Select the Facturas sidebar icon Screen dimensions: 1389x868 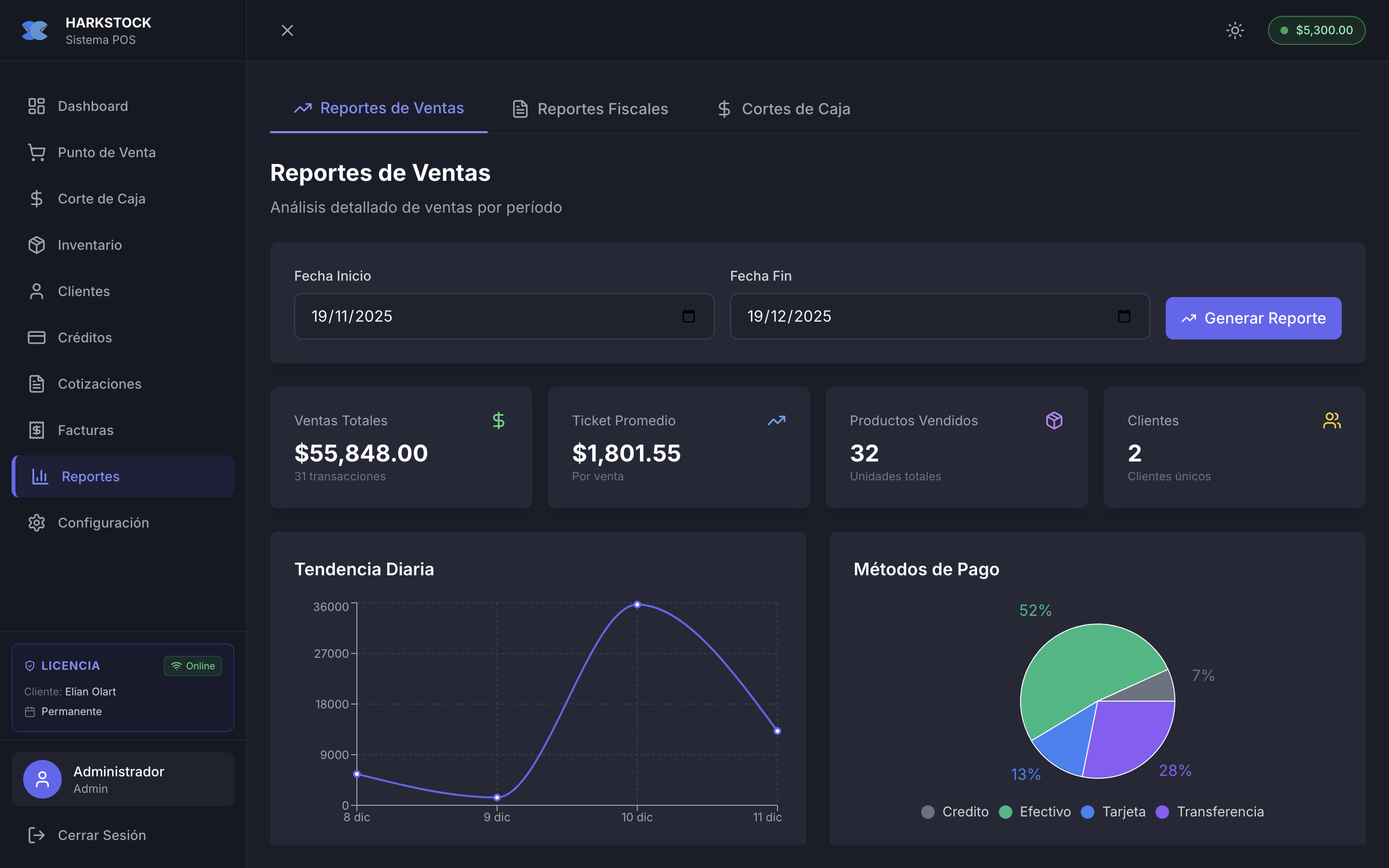[x=37, y=429]
